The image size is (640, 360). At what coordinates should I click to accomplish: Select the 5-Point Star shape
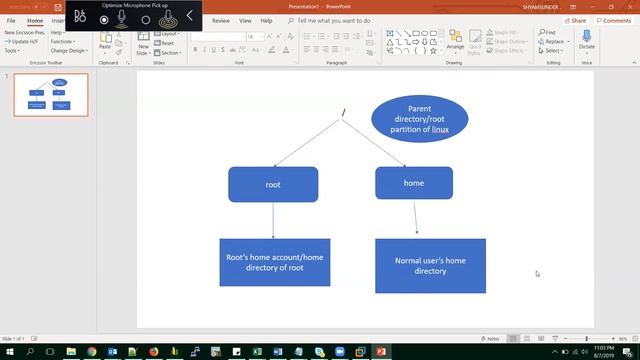point(433,51)
